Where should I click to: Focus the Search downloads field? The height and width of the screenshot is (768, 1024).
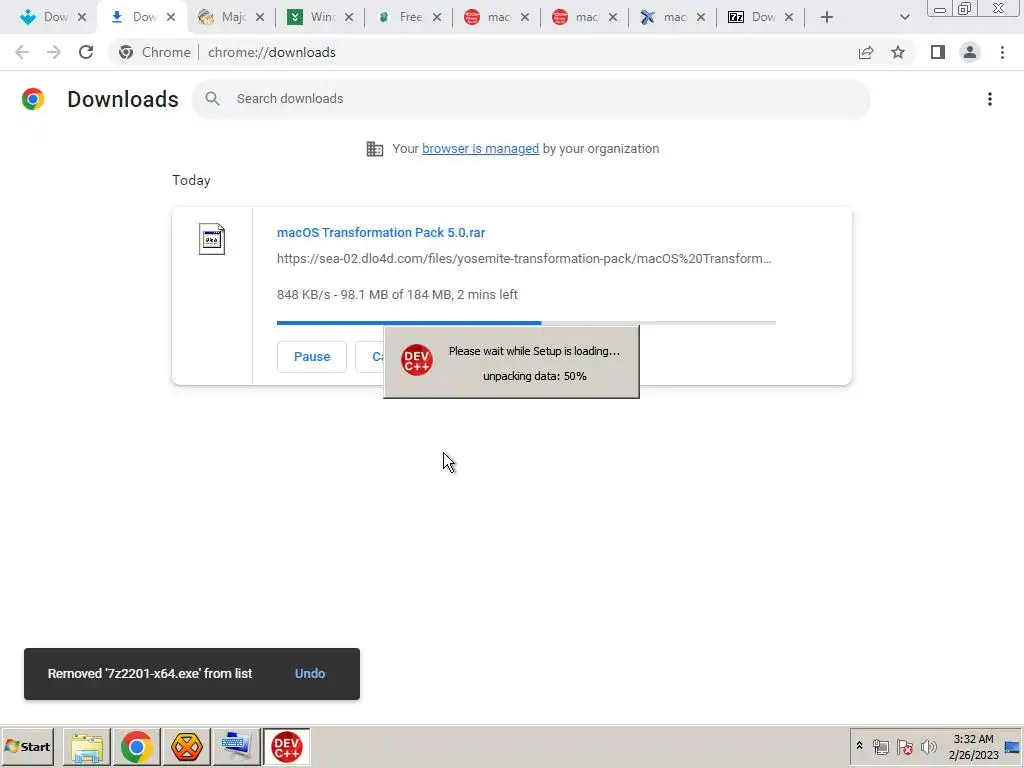pyautogui.click(x=531, y=99)
